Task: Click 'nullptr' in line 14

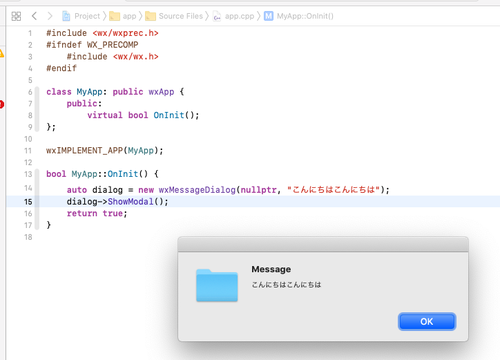Action: (x=259, y=190)
